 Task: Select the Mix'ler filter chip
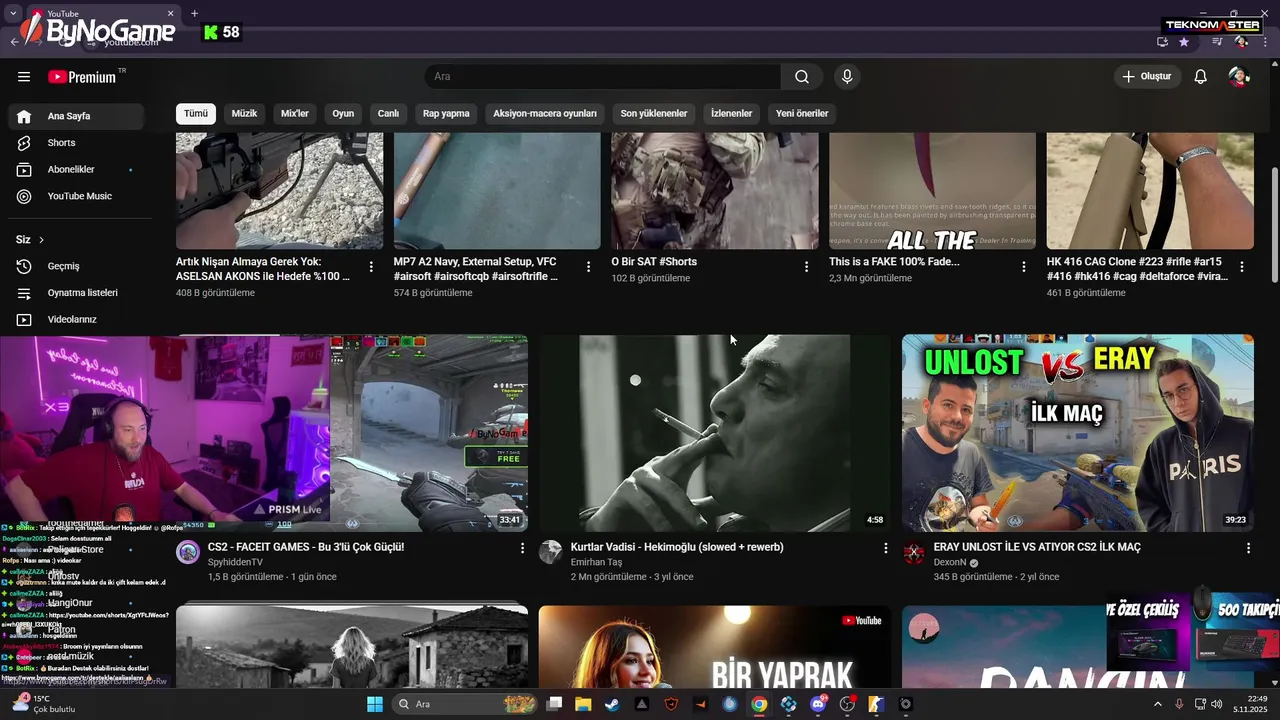295,114
